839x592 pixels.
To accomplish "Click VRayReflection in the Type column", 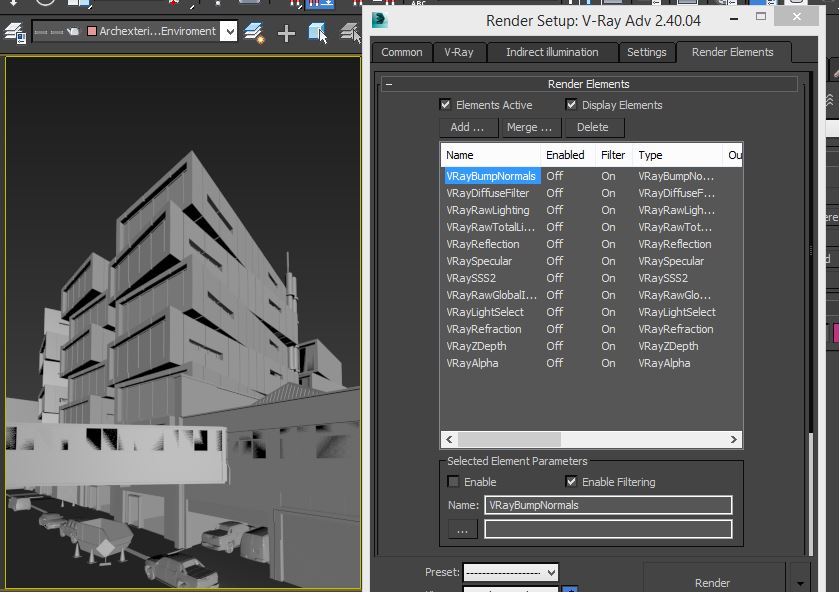I will 675,244.
